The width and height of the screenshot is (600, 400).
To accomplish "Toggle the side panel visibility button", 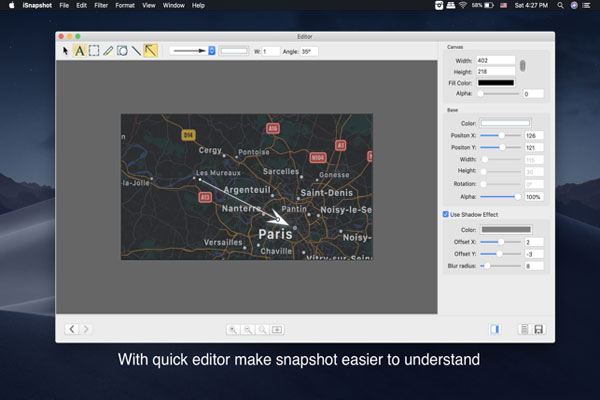I will [x=495, y=329].
